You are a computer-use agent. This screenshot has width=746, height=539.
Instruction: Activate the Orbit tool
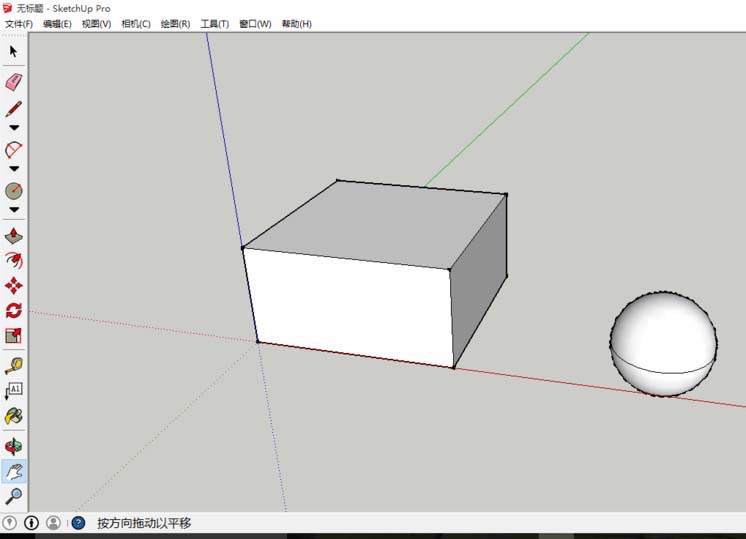[x=14, y=446]
